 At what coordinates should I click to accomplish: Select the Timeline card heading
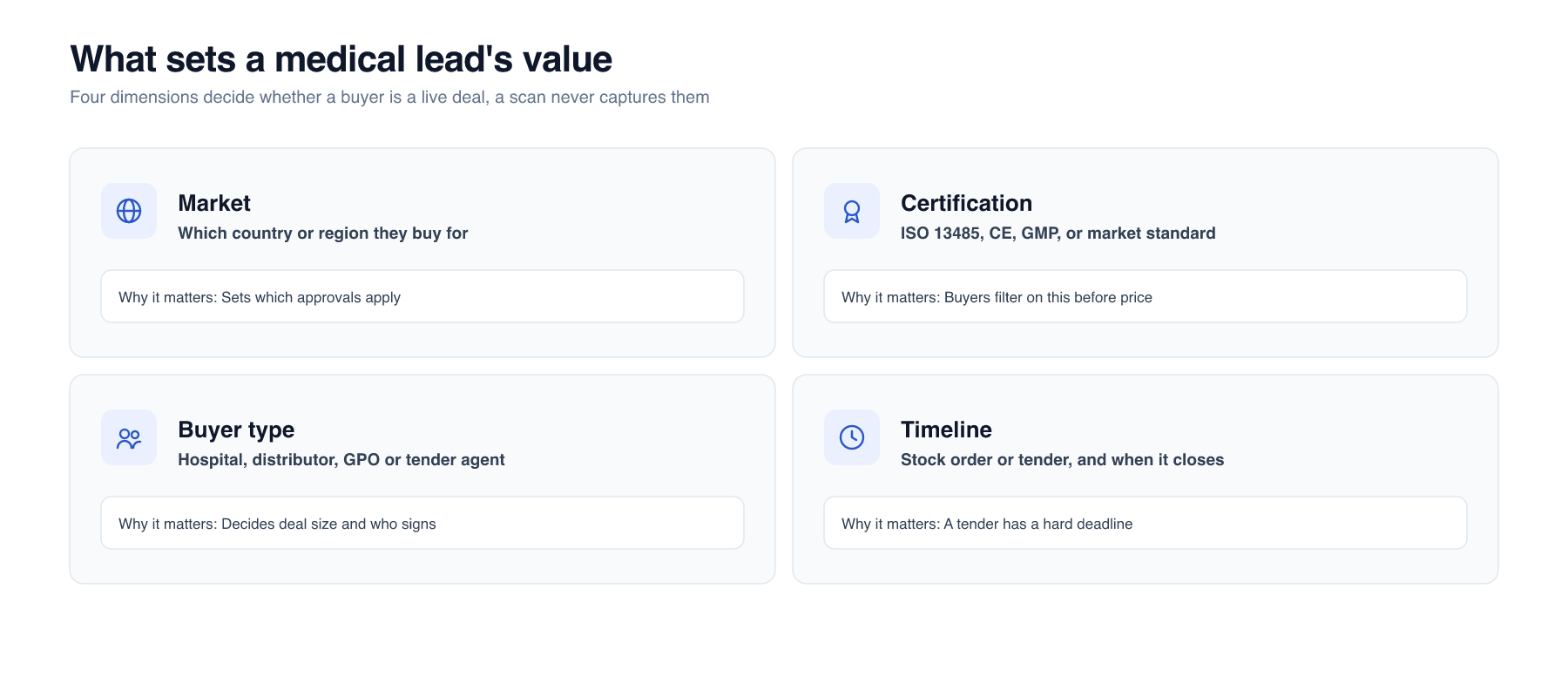[946, 430]
